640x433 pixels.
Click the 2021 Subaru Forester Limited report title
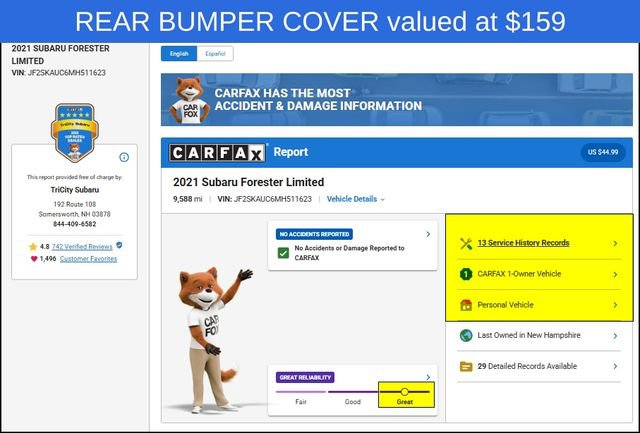pos(249,182)
